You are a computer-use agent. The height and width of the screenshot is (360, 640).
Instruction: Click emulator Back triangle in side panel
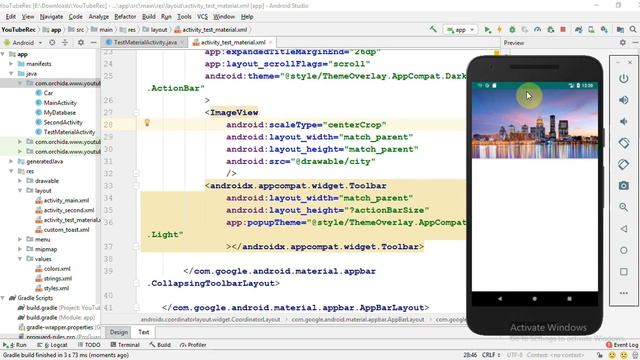pos(623,229)
